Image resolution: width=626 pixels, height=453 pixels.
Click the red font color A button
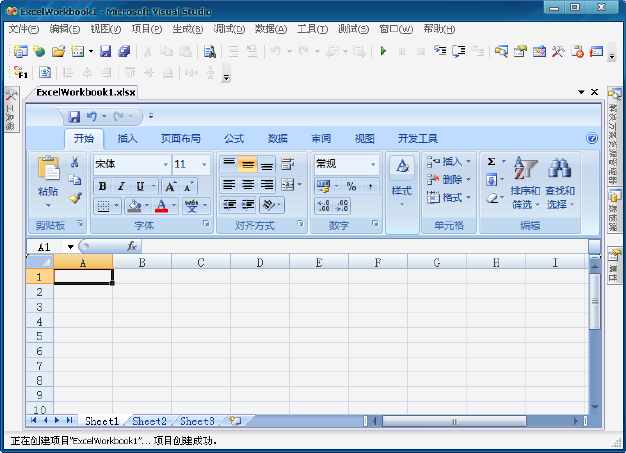[161, 206]
